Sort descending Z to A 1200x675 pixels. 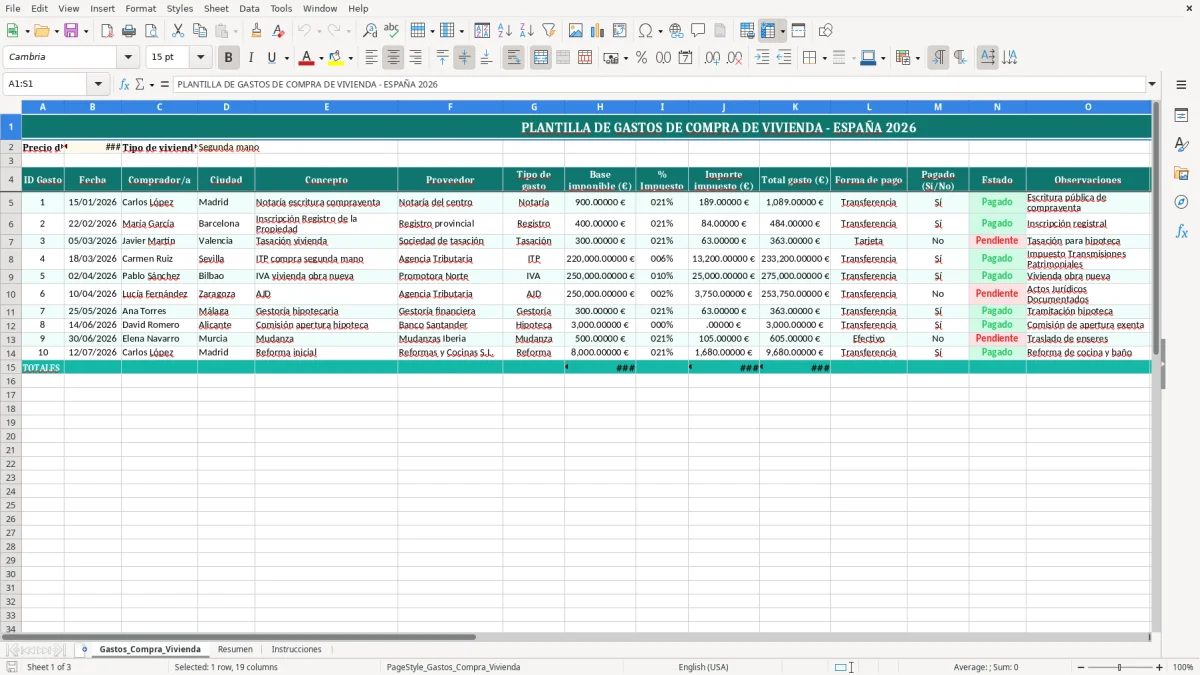point(526,31)
